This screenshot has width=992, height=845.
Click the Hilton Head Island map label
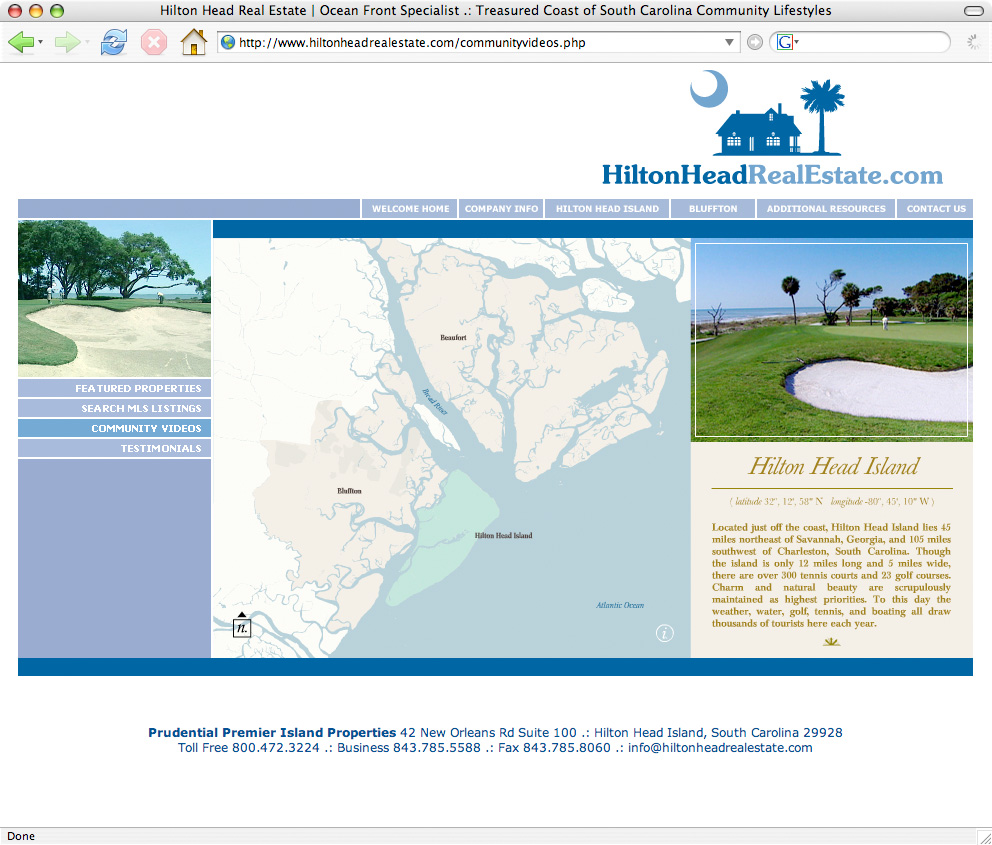[x=504, y=536]
